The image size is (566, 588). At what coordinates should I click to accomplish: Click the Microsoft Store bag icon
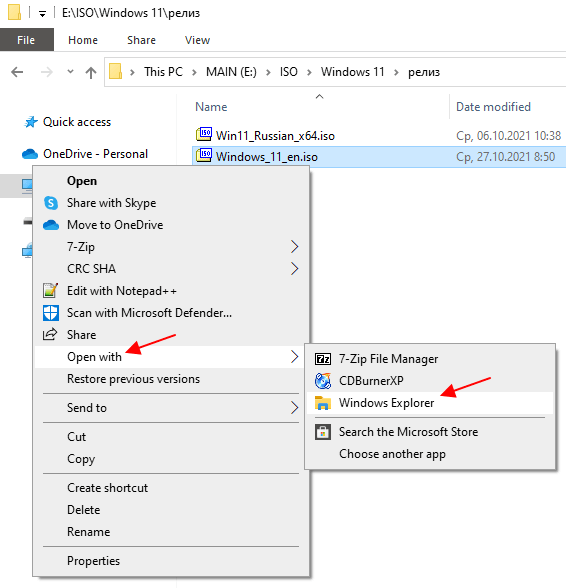pyautogui.click(x=323, y=432)
